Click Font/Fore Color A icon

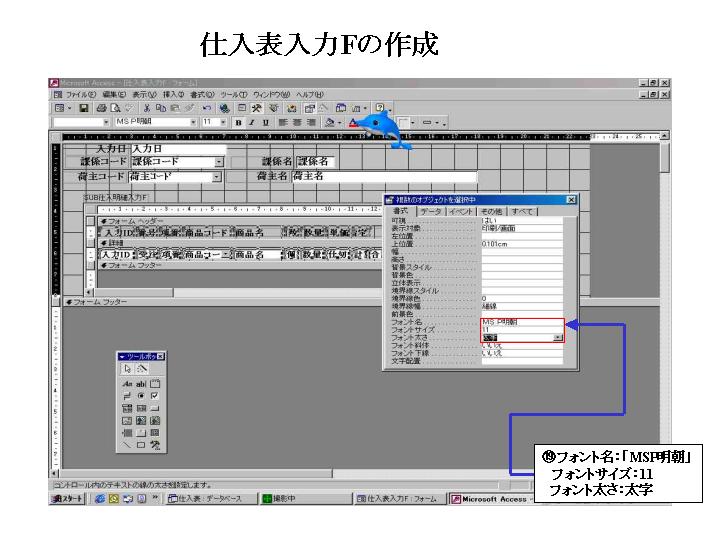(x=353, y=123)
